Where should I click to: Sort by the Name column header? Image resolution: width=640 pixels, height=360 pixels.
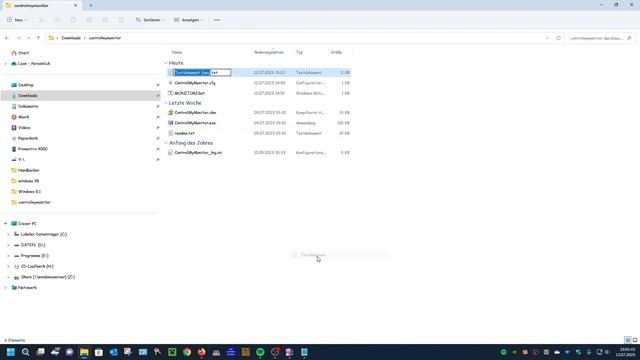click(x=177, y=52)
